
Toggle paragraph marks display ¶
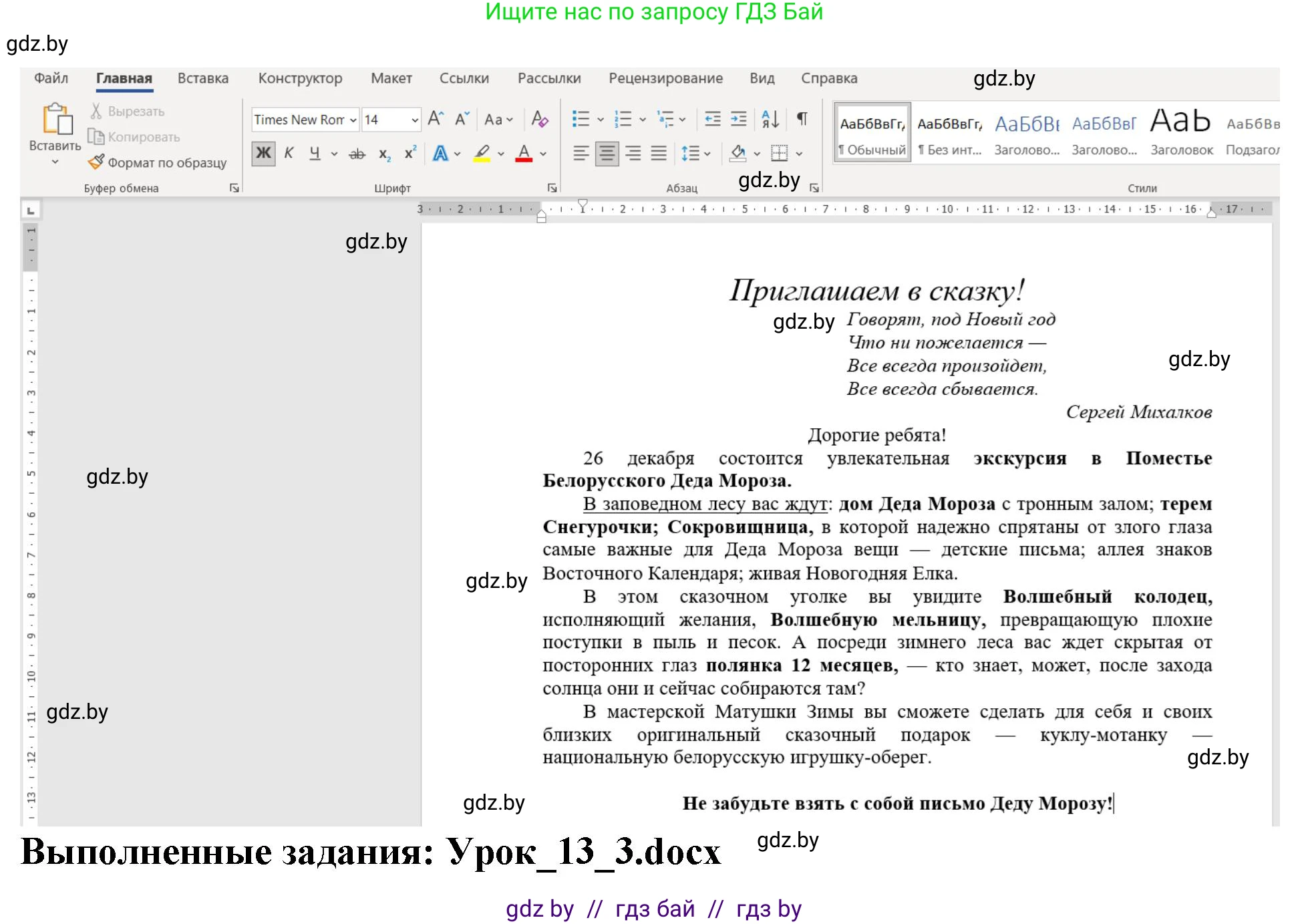pyautogui.click(x=801, y=119)
